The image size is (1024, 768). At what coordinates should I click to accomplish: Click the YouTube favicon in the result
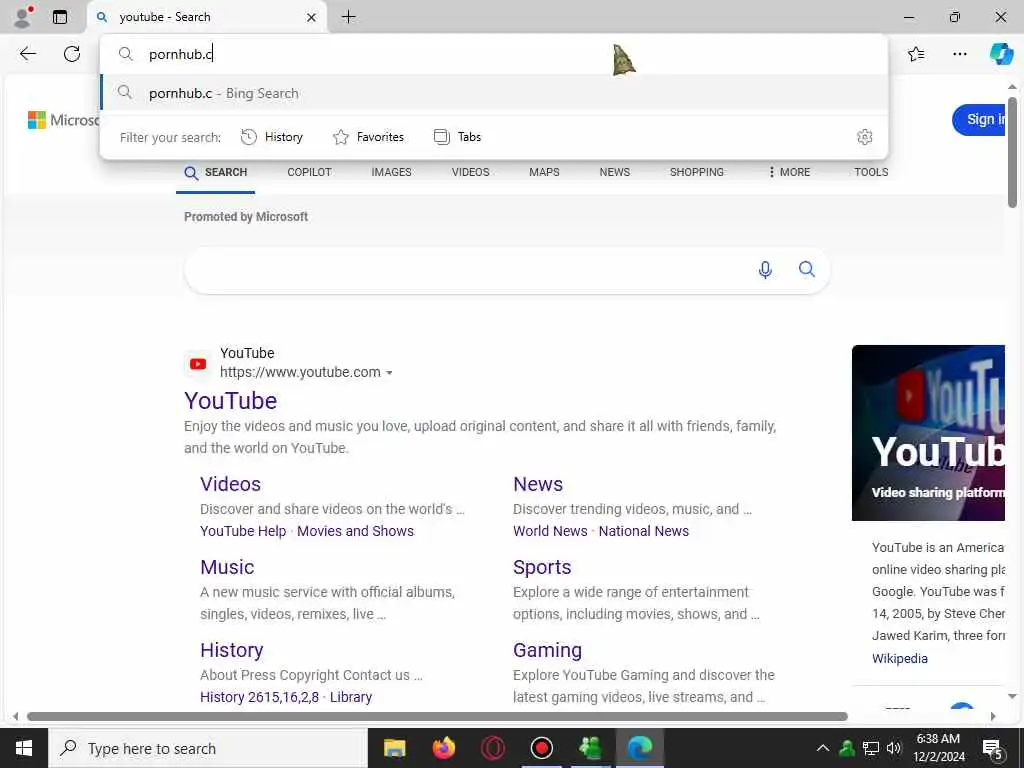198,364
